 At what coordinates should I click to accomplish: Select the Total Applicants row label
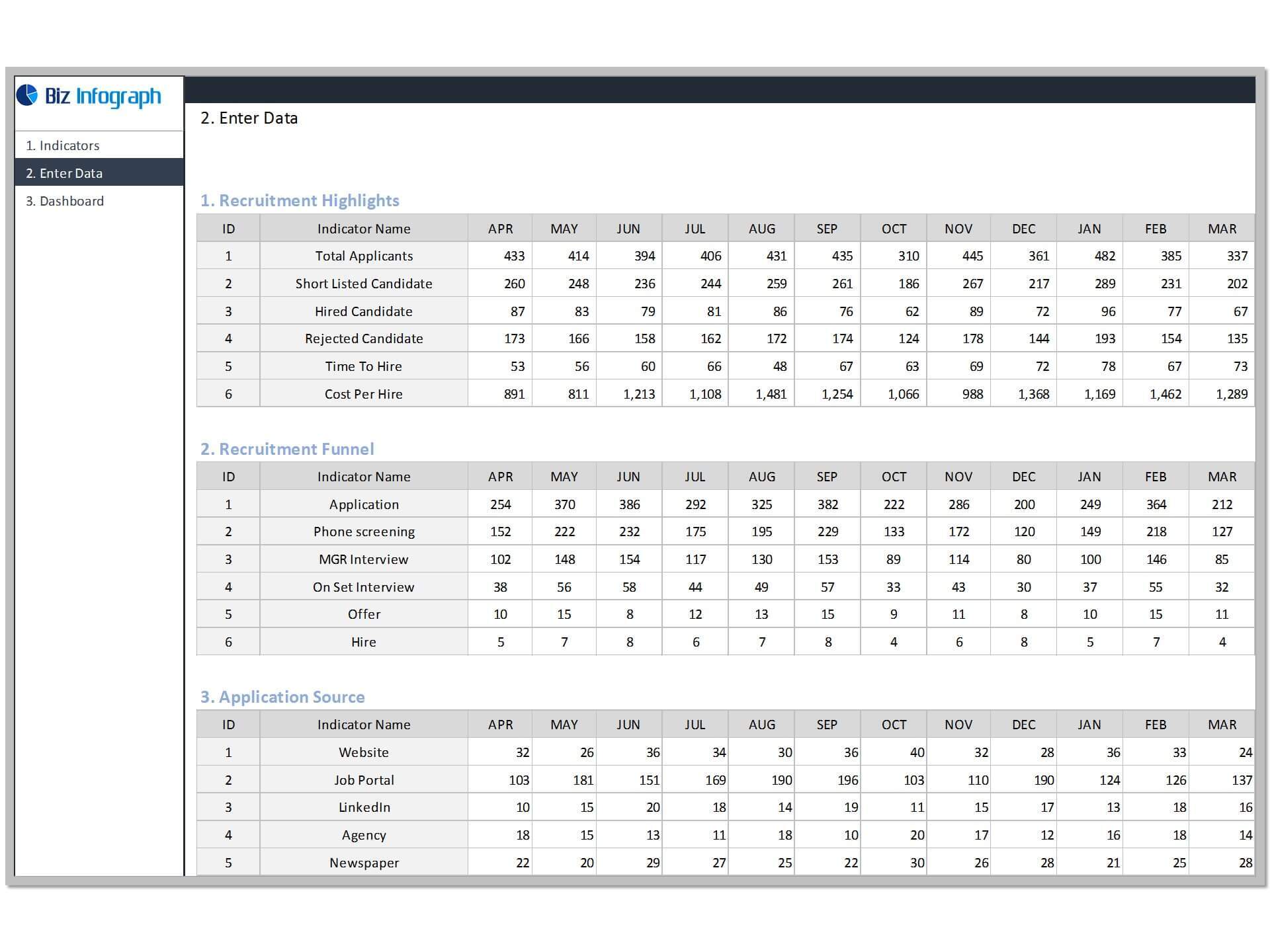(364, 256)
